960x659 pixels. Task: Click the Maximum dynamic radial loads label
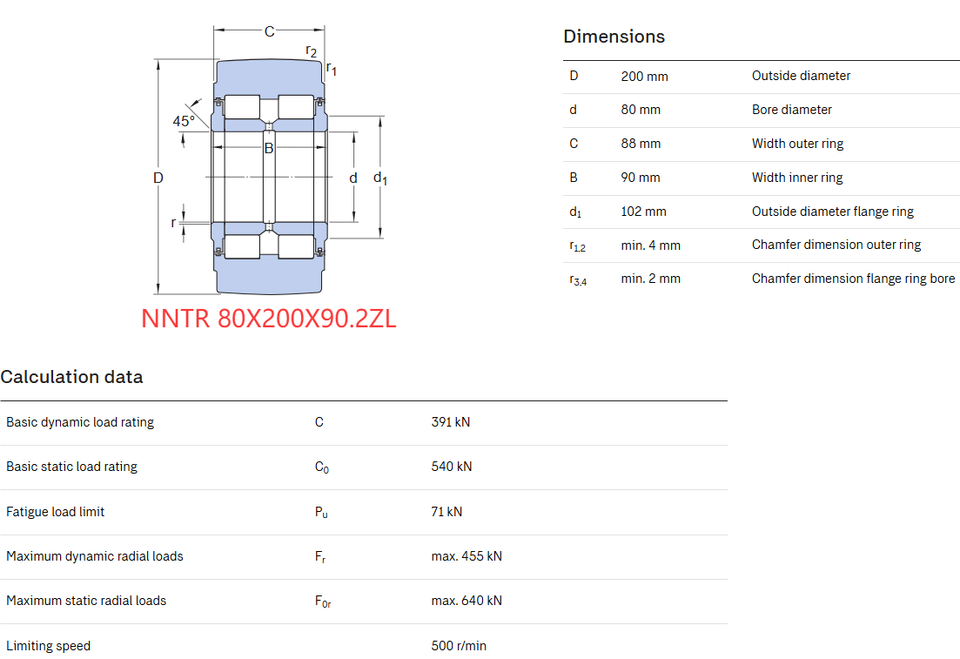[x=94, y=556]
